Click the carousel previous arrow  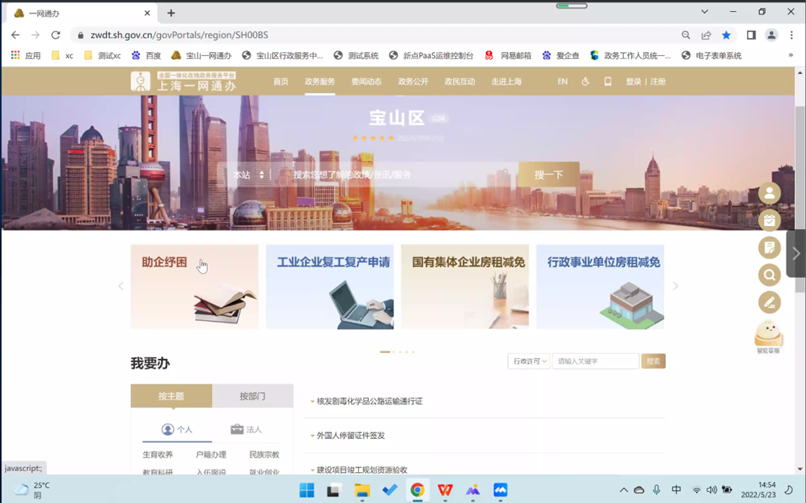[121, 286]
